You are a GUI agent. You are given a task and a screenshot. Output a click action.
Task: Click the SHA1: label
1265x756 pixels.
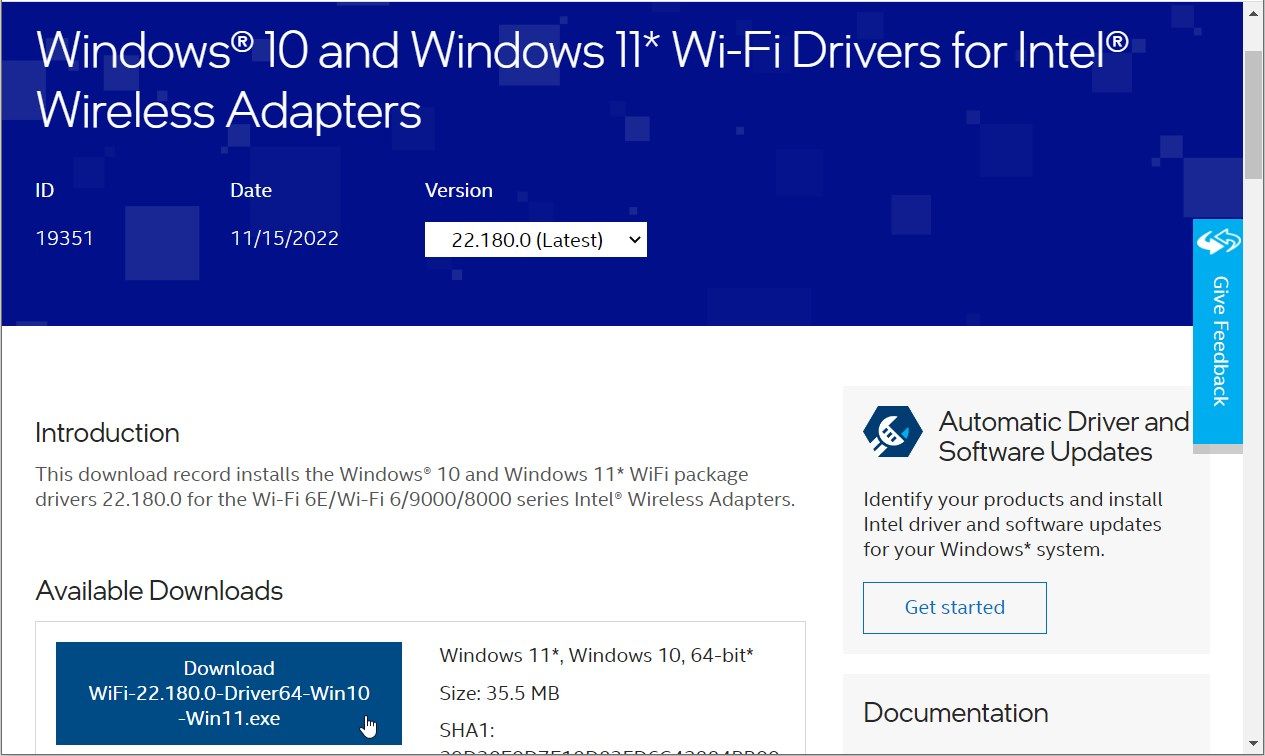click(x=467, y=730)
